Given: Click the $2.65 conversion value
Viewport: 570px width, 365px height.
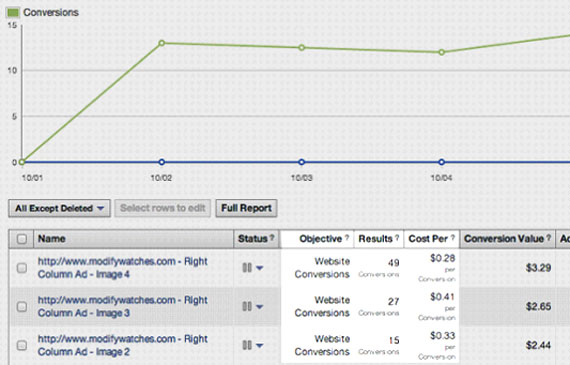Looking at the screenshot, I should pyautogui.click(x=538, y=307).
